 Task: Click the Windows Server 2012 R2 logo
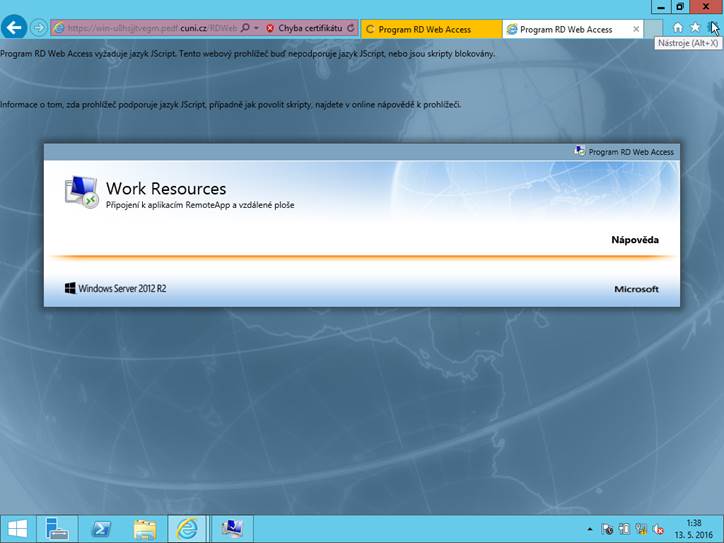[115, 289]
